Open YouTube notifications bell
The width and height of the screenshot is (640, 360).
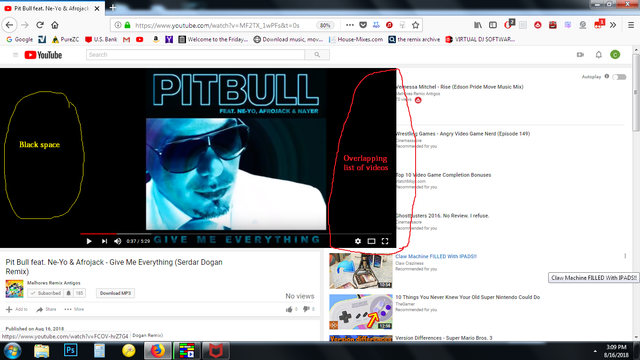click(x=598, y=55)
